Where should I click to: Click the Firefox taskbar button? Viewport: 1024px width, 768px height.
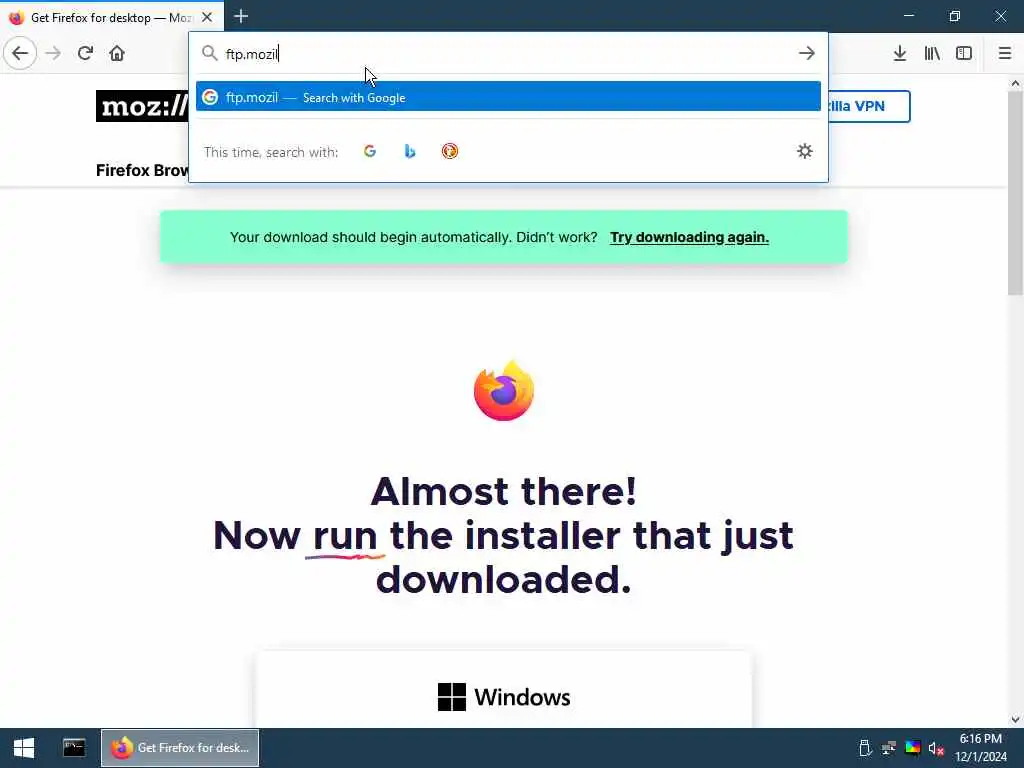tap(180, 748)
